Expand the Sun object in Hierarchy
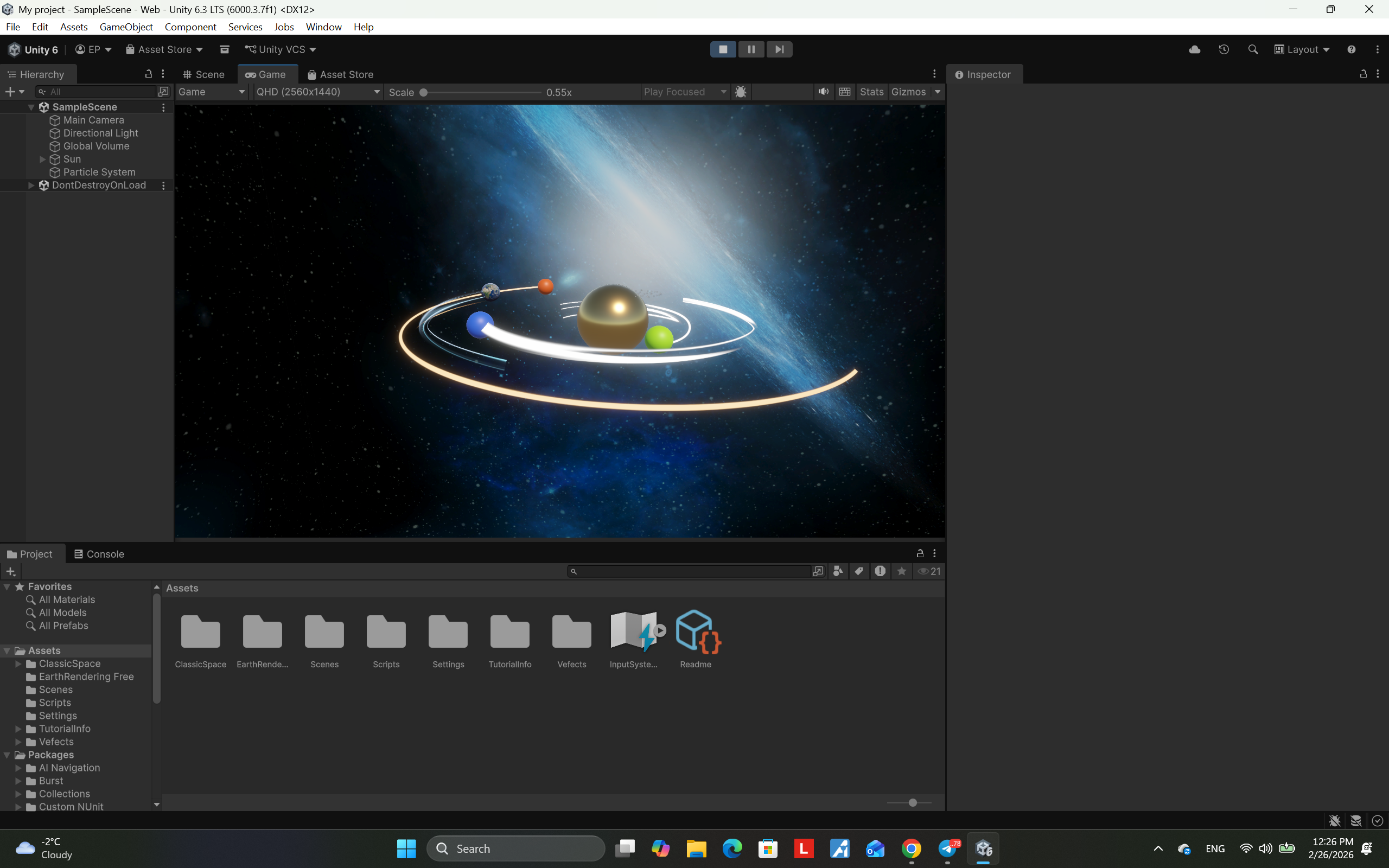1389x868 pixels. 42,159
